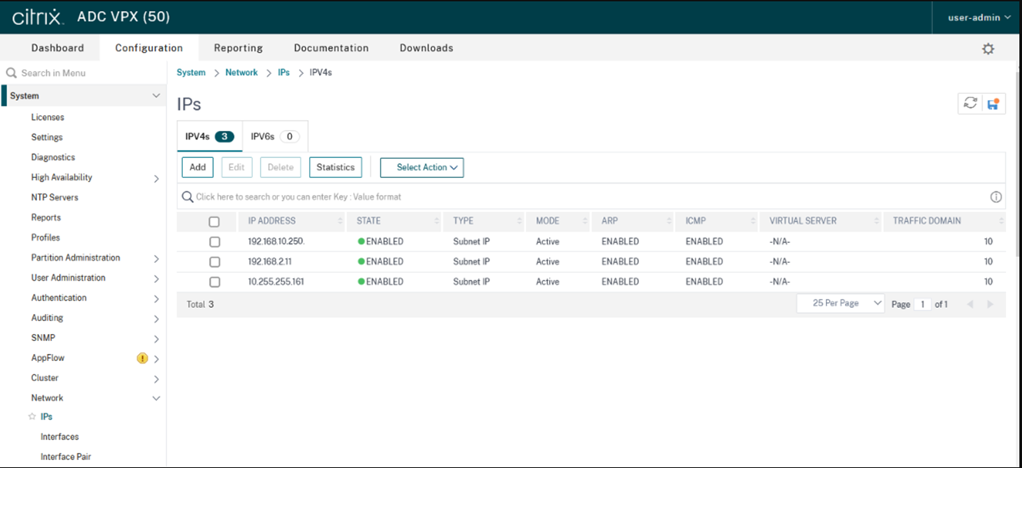Click the info icon in search bar

(x=996, y=197)
